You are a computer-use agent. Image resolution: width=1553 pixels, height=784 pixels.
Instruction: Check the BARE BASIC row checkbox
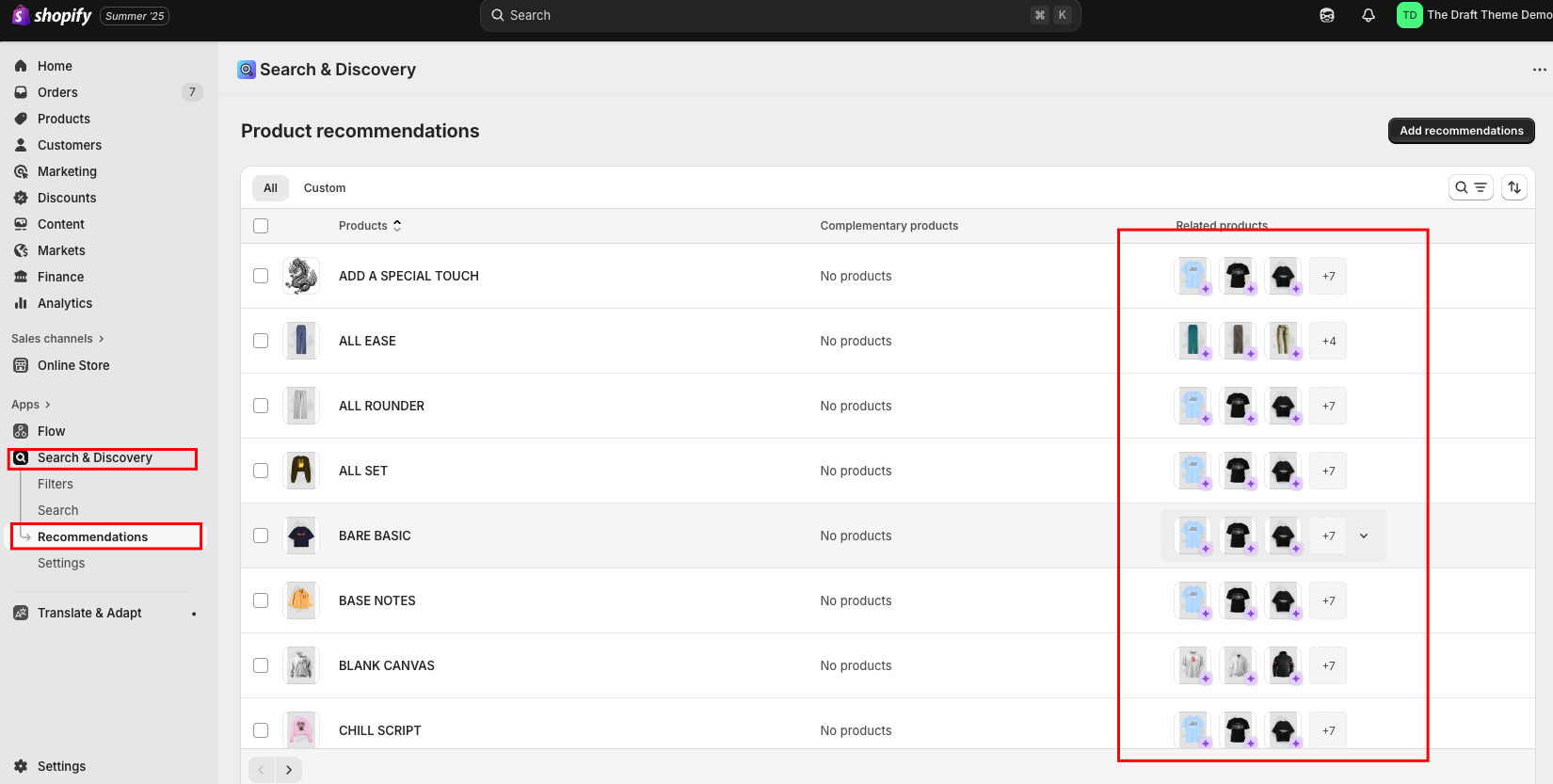261,536
